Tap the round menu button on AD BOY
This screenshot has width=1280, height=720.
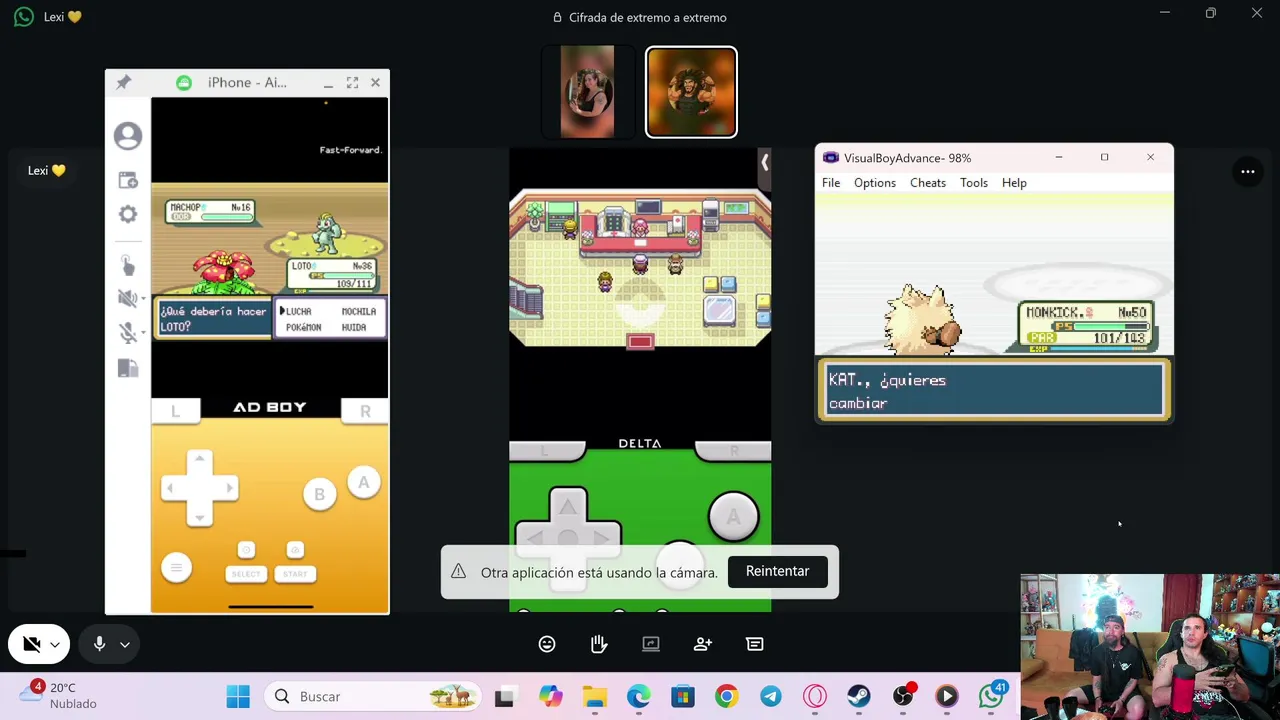point(176,568)
